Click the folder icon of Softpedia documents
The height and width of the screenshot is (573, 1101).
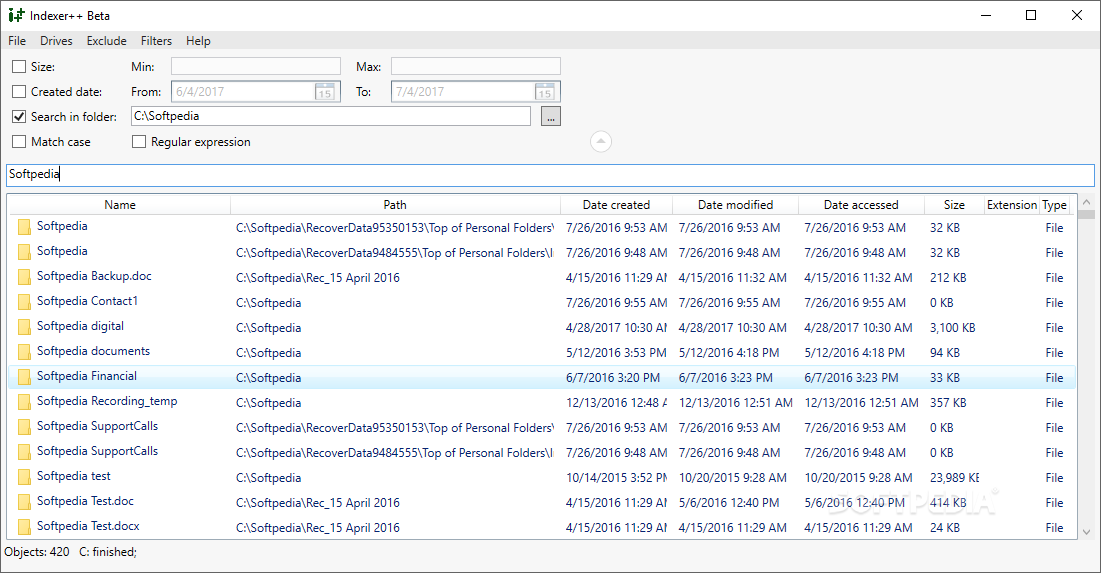[x=25, y=352]
